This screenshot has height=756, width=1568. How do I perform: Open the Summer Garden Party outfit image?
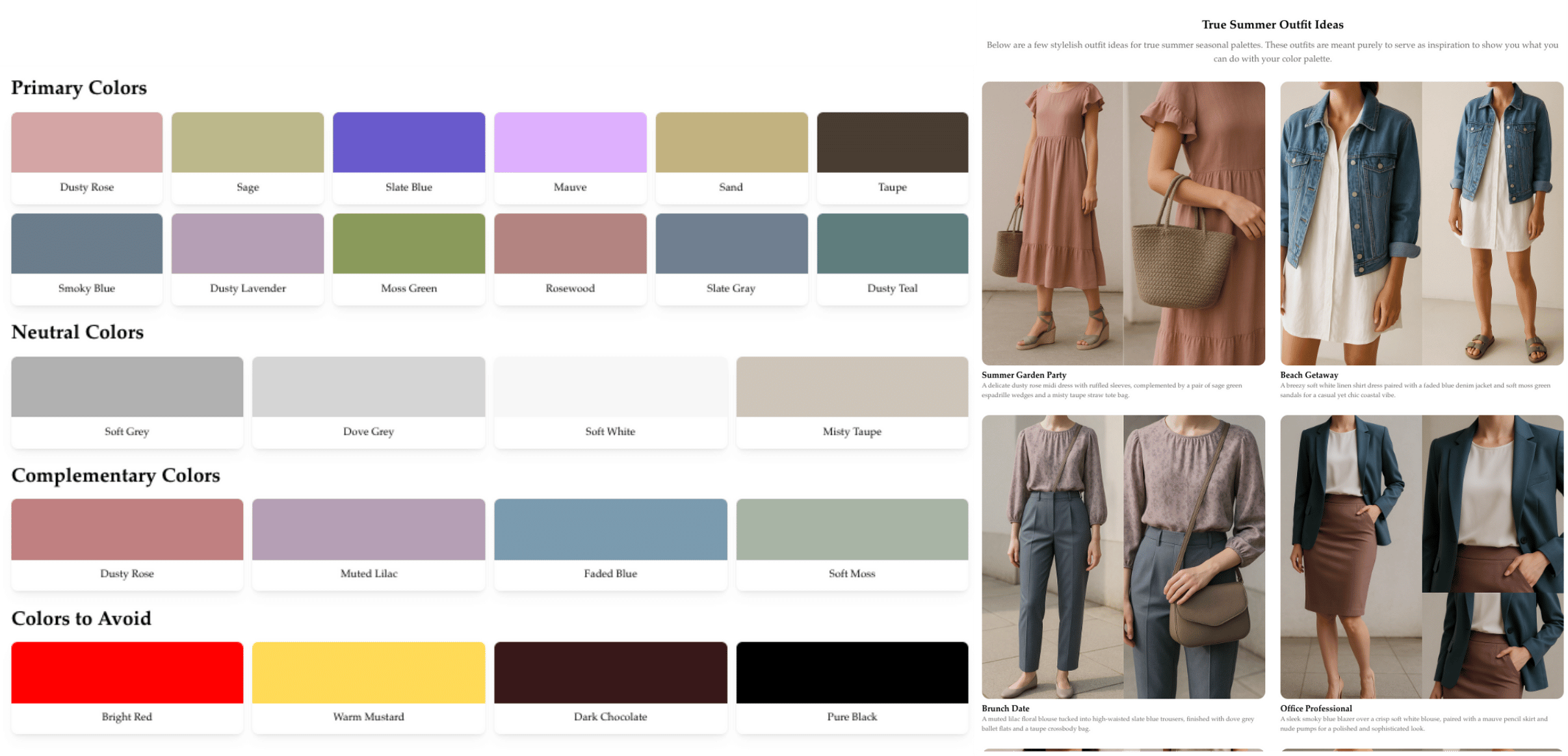click(1123, 223)
